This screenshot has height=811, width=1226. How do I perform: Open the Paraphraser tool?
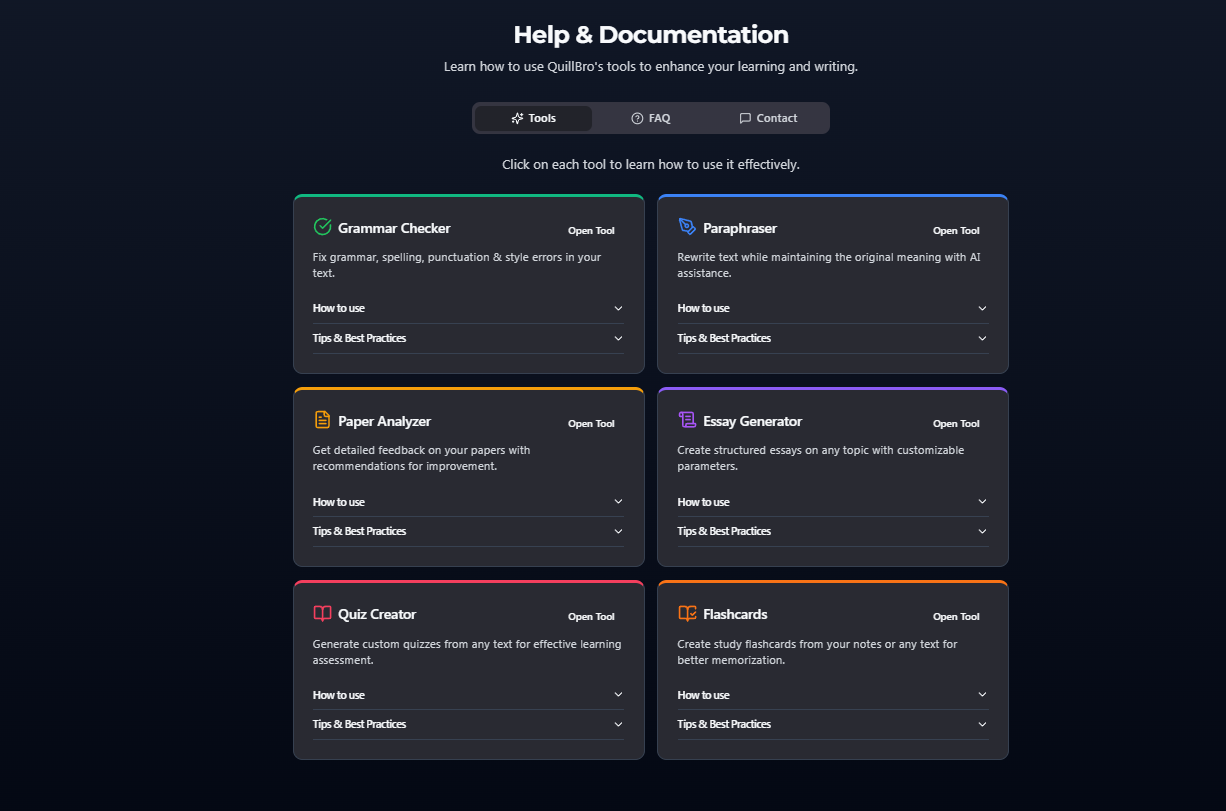click(956, 231)
